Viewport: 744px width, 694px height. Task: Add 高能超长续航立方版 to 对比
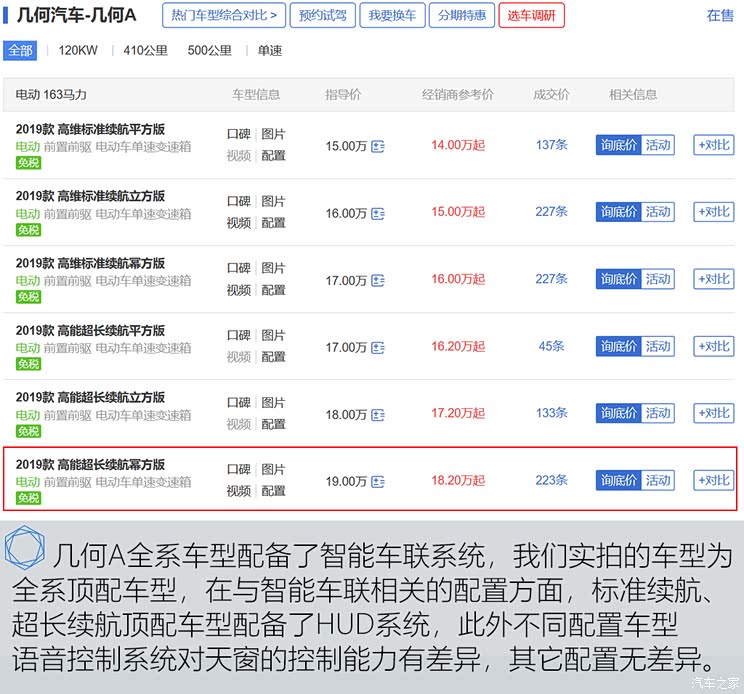click(714, 413)
